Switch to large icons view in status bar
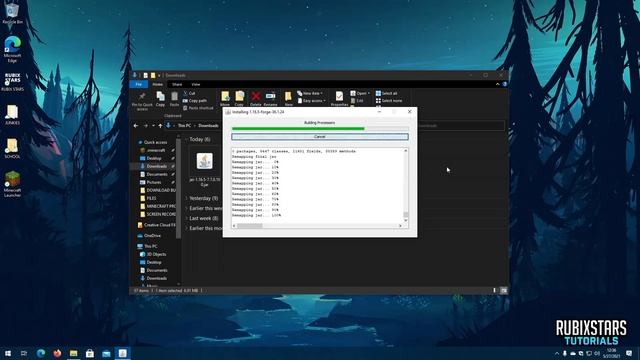This screenshot has width=640, height=360. coord(504,291)
